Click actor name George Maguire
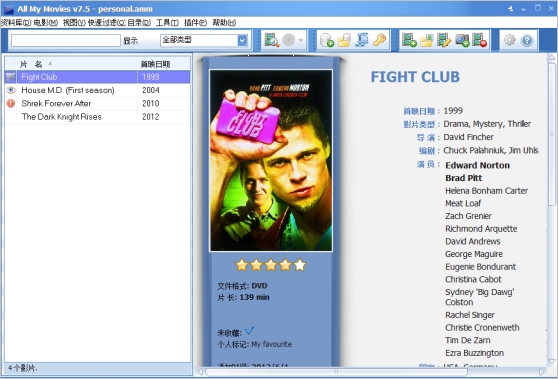Viewport: 558px width, 379px height. (x=474, y=254)
